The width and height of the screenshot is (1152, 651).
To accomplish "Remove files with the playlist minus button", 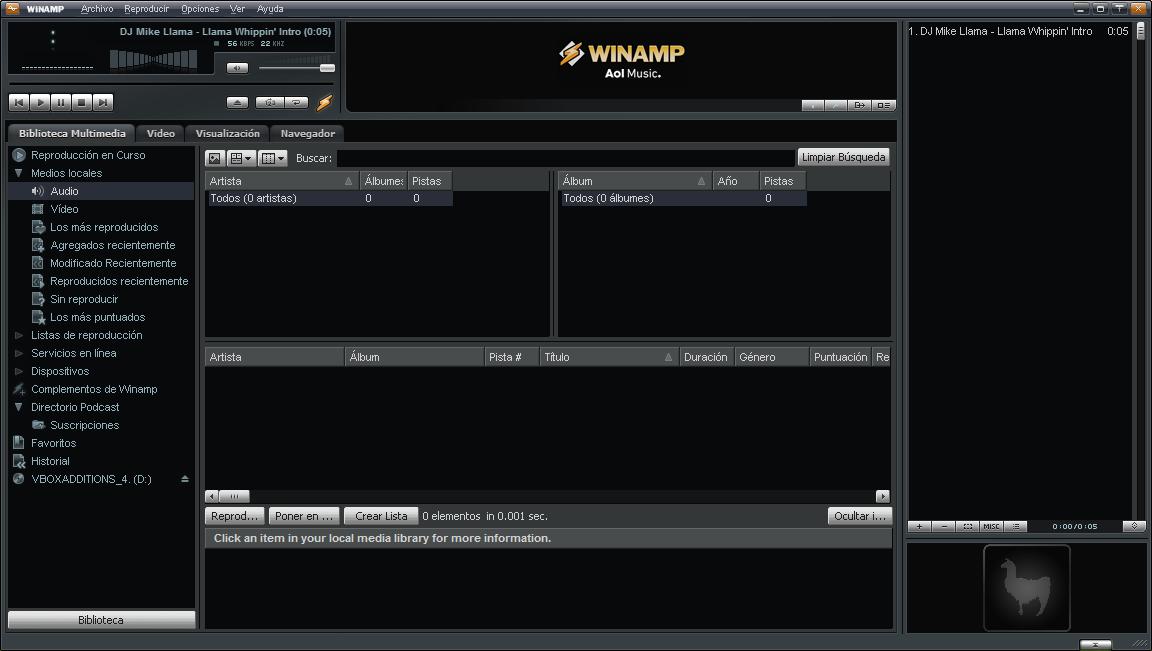I will pos(943,526).
